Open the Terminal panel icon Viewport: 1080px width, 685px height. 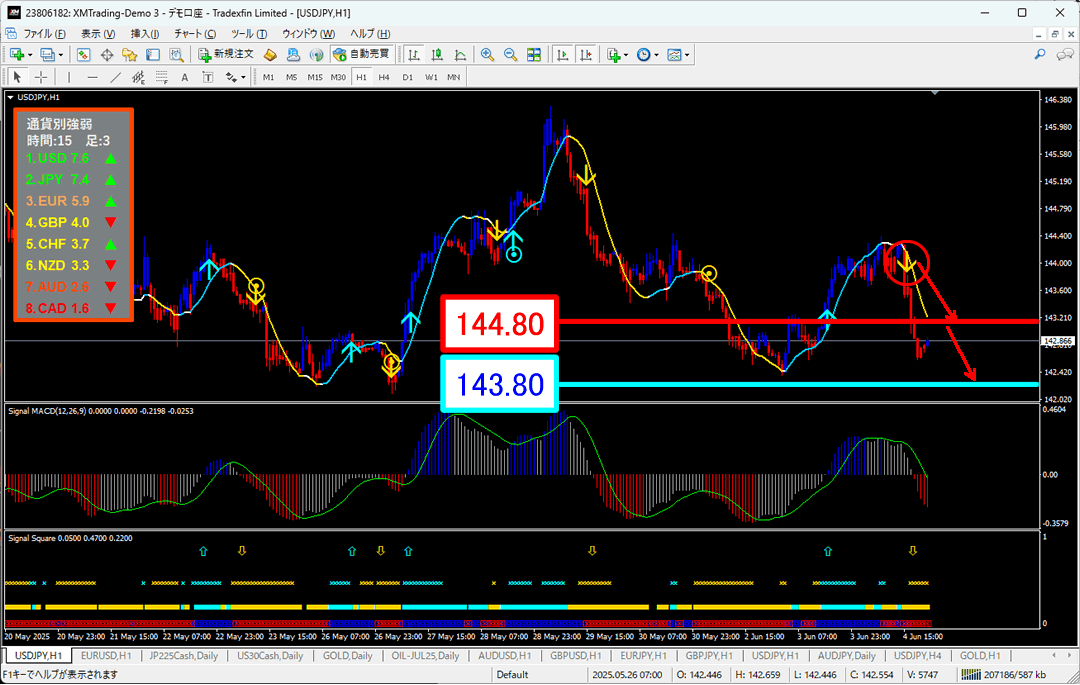153,54
